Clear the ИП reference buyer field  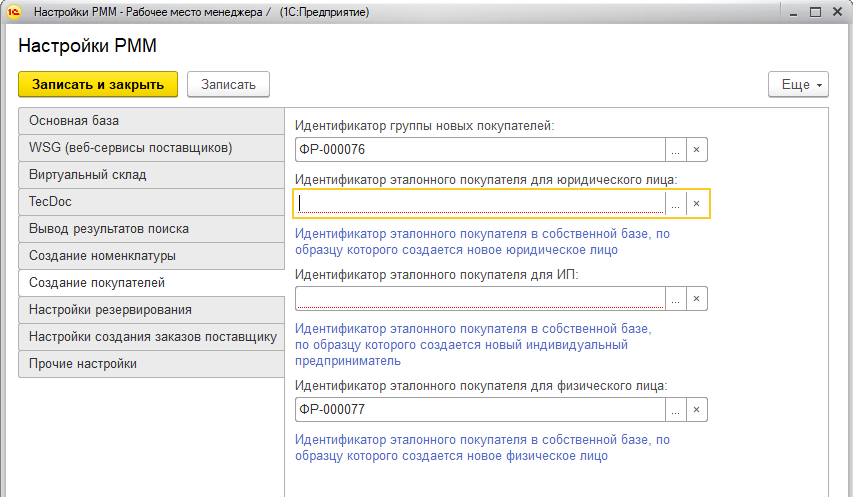pos(697,299)
